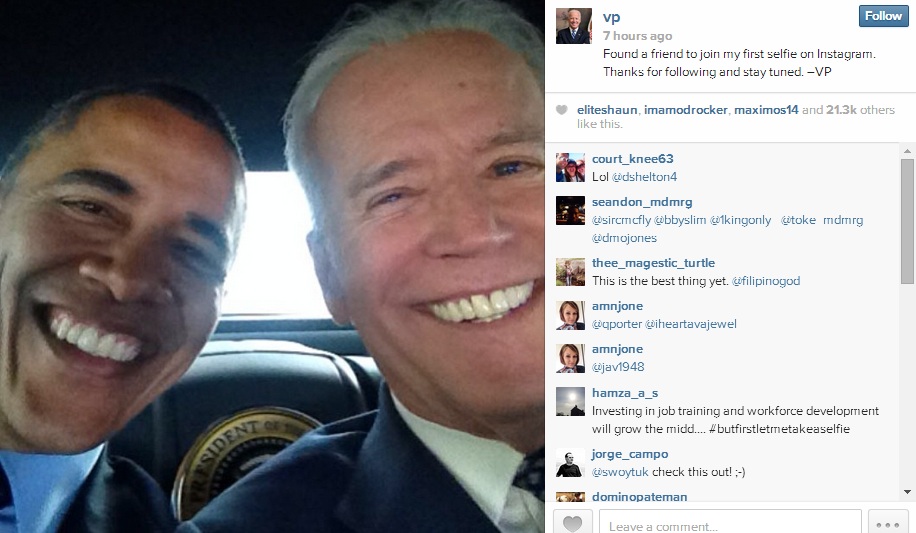Open seandon_mdmrg username link

[642, 202]
